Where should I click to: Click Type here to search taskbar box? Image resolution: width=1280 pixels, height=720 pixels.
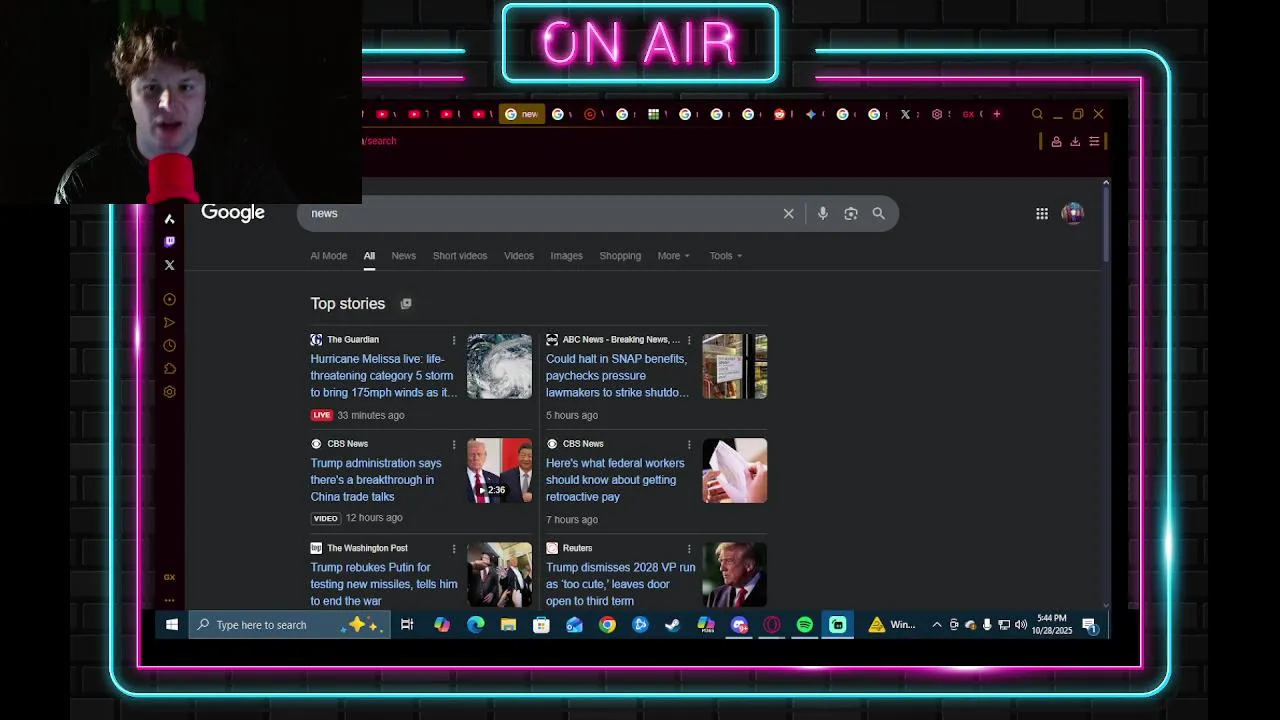coord(290,625)
